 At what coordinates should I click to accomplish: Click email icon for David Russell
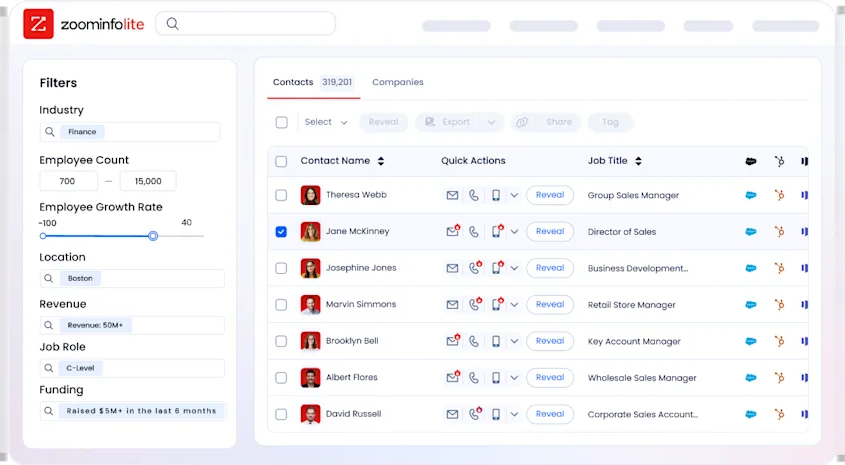[x=452, y=414]
